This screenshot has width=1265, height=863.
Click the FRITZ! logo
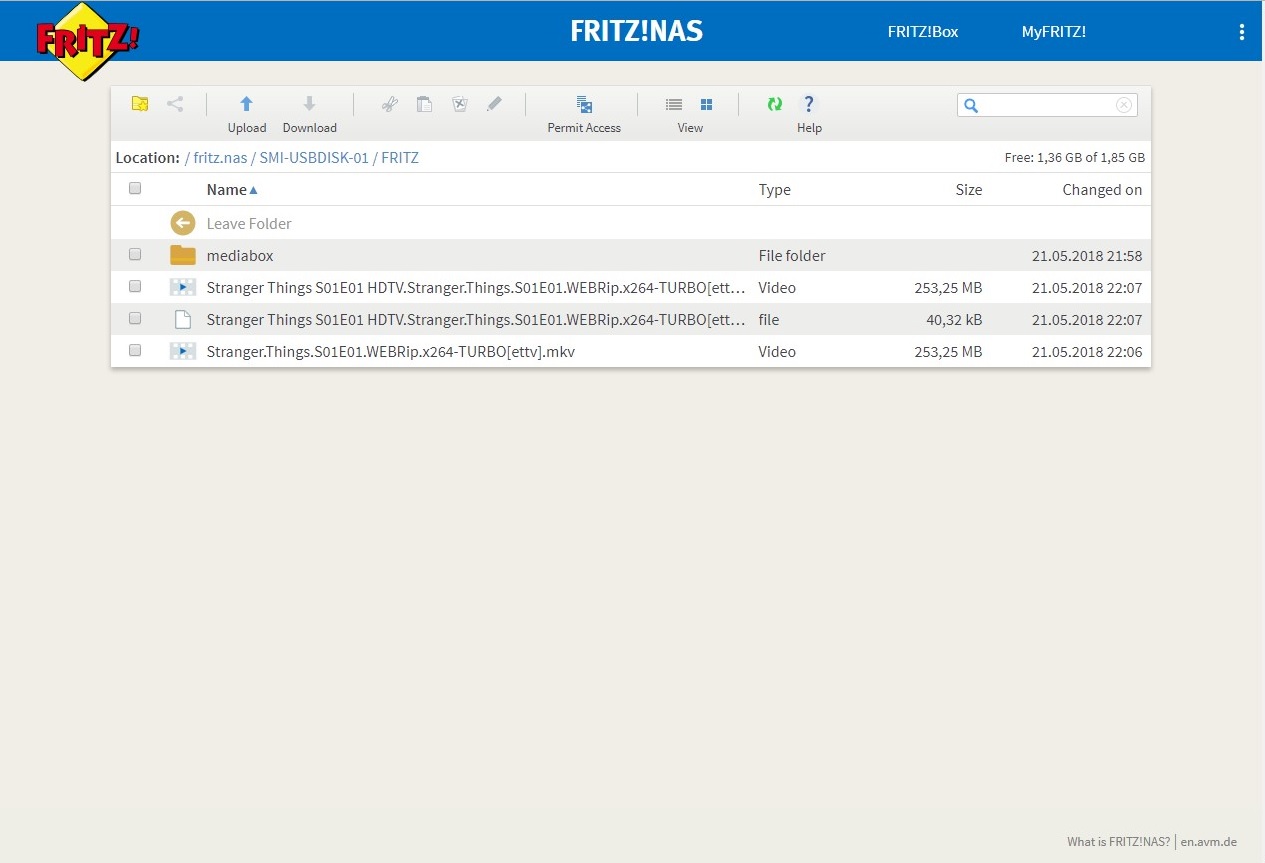pyautogui.click(x=87, y=41)
